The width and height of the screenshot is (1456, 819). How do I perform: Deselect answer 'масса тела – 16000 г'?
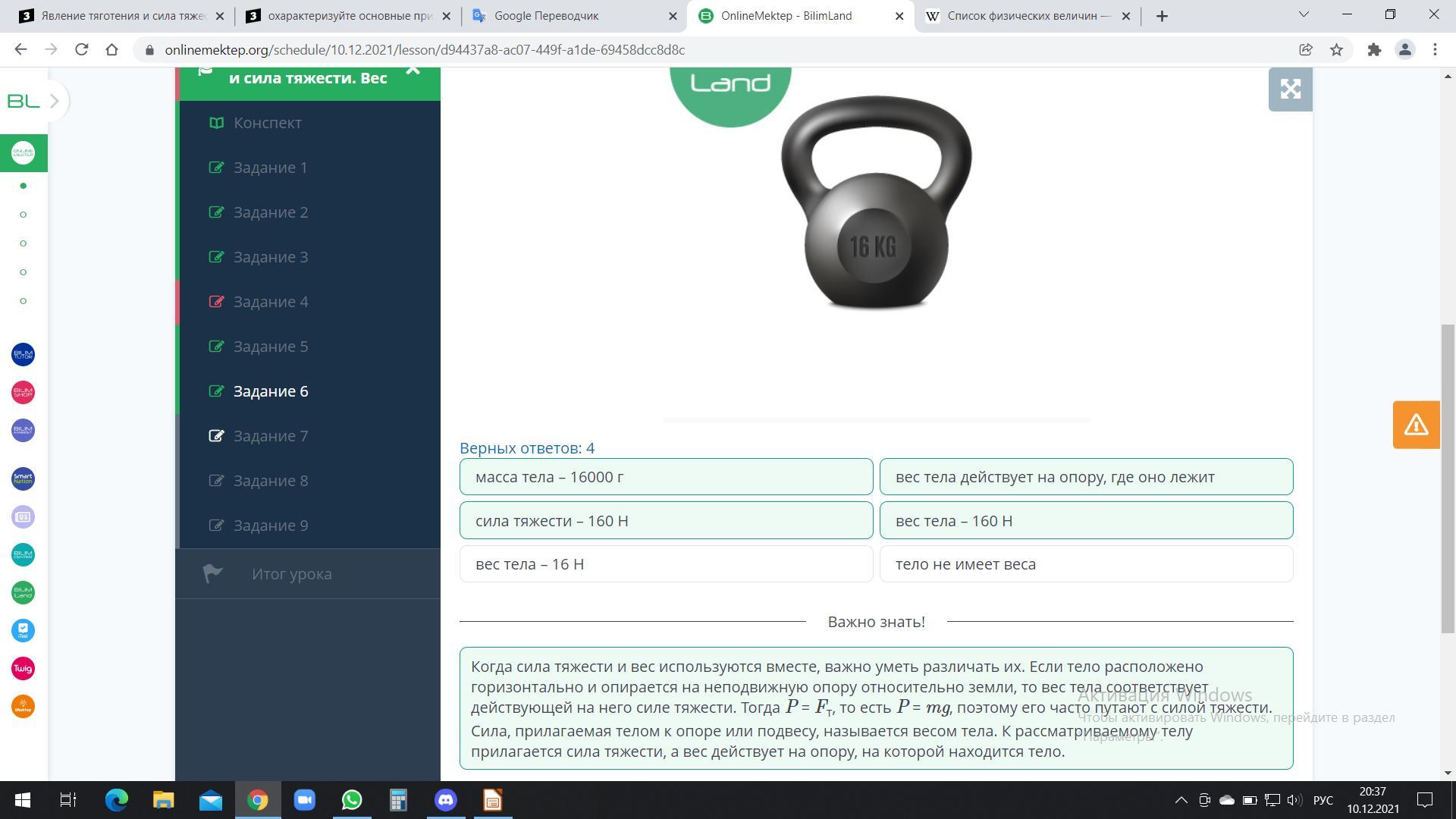click(x=666, y=477)
